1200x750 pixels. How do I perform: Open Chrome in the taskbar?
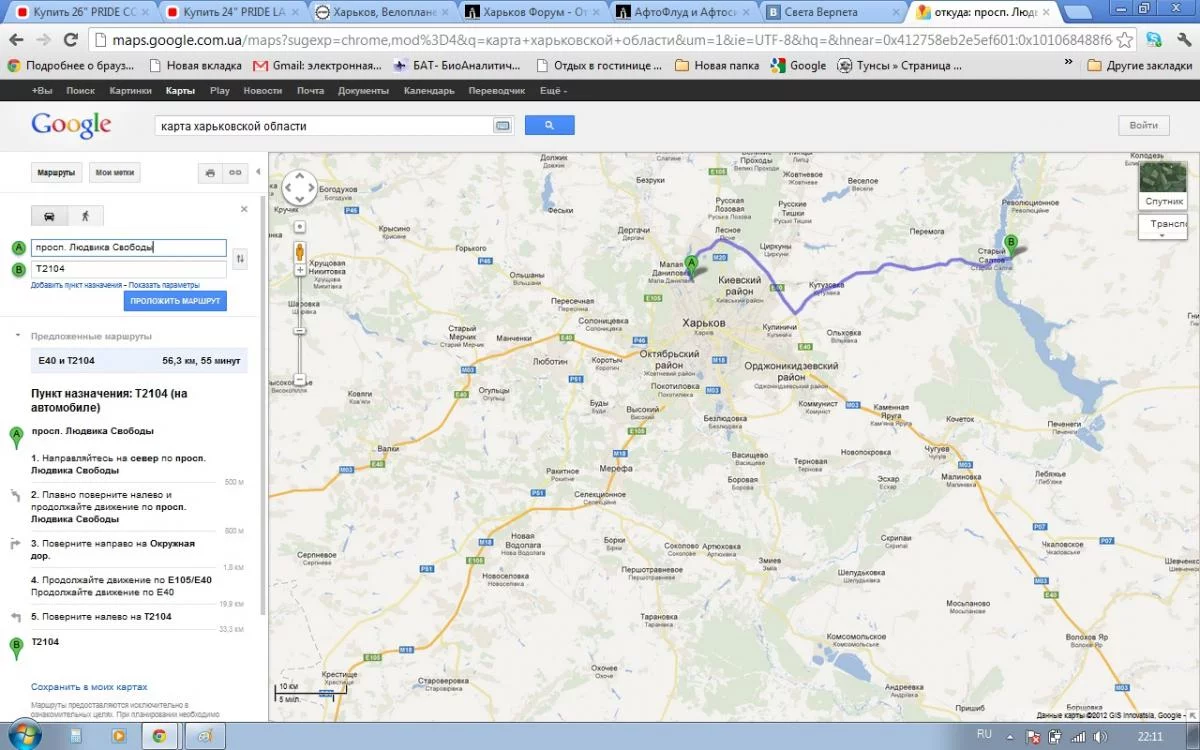coord(159,735)
